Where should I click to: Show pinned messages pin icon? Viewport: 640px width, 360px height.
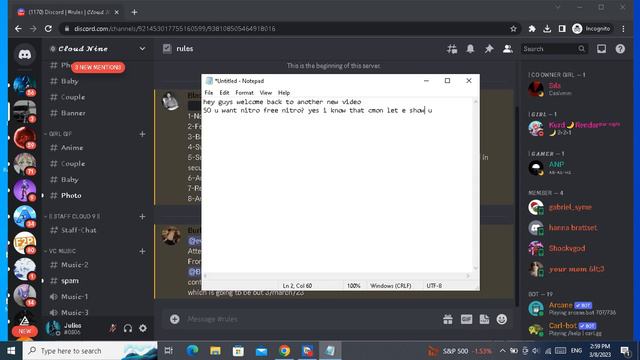[x=489, y=49]
